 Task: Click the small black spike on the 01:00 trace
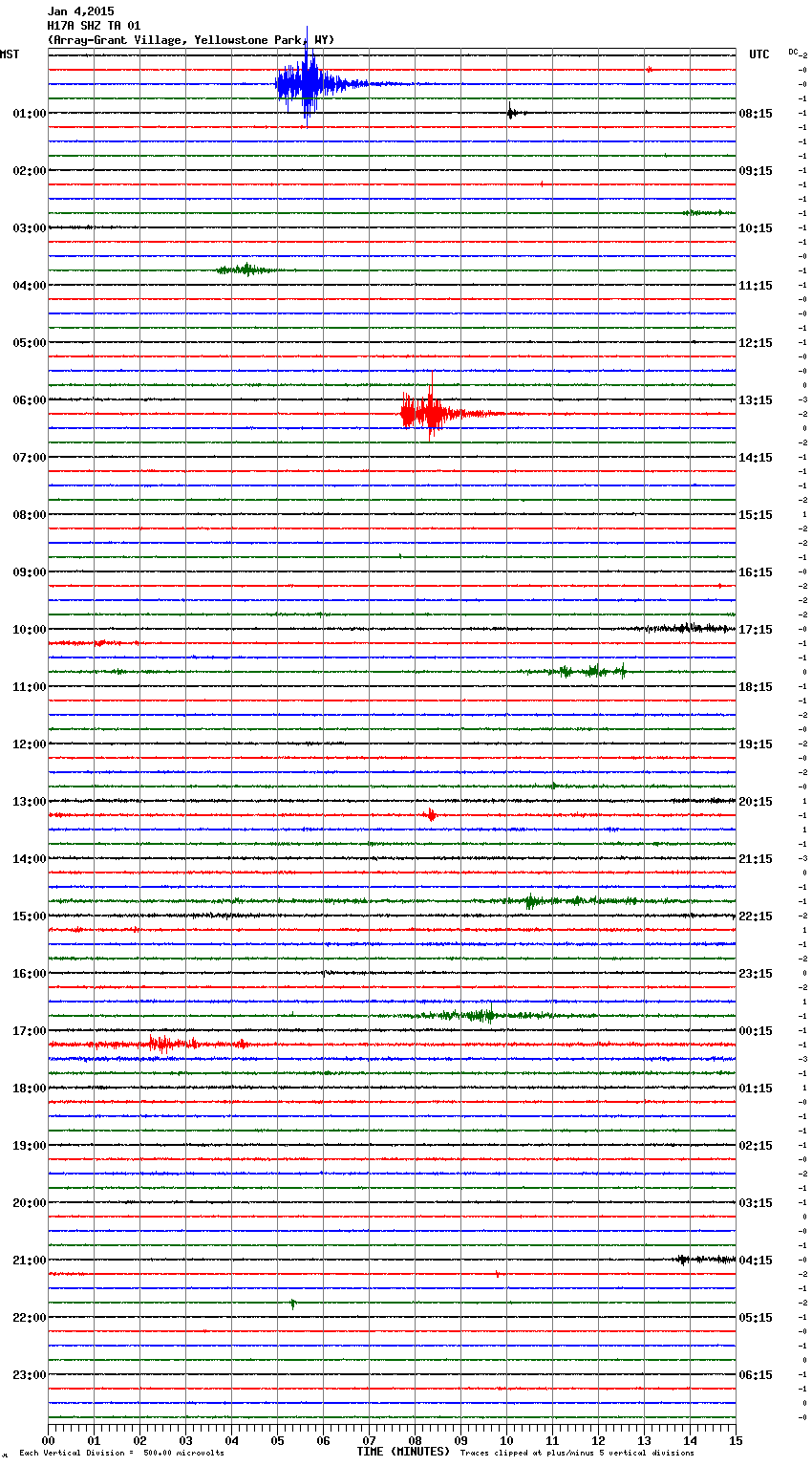512,113
